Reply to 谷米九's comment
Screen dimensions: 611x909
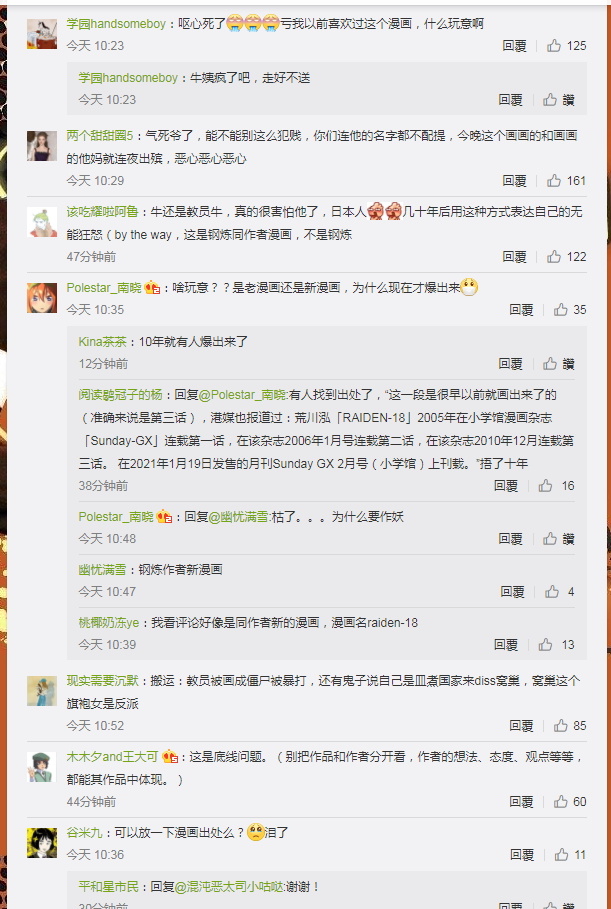(522, 855)
